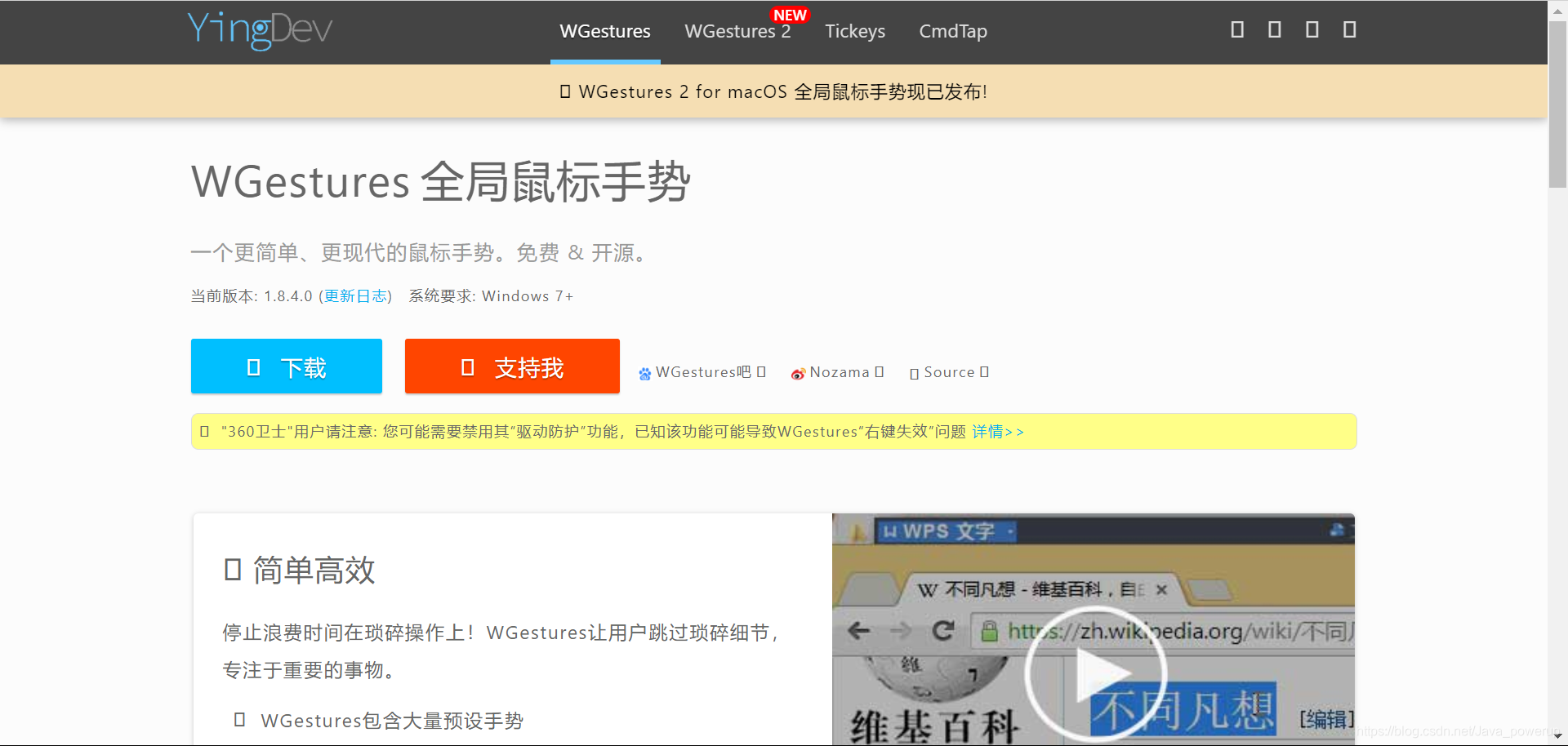Click the icon inside the 支持我 button

[x=467, y=367]
